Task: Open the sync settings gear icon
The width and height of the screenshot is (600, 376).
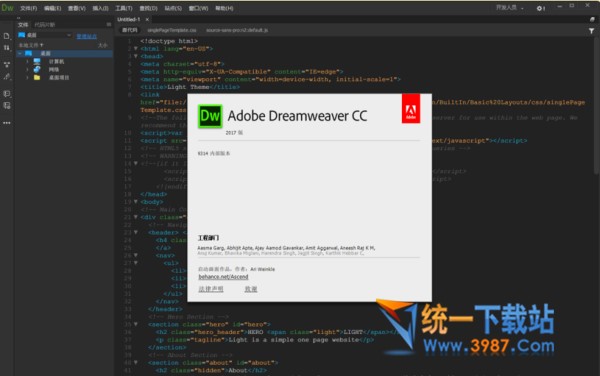Action: (x=540, y=8)
